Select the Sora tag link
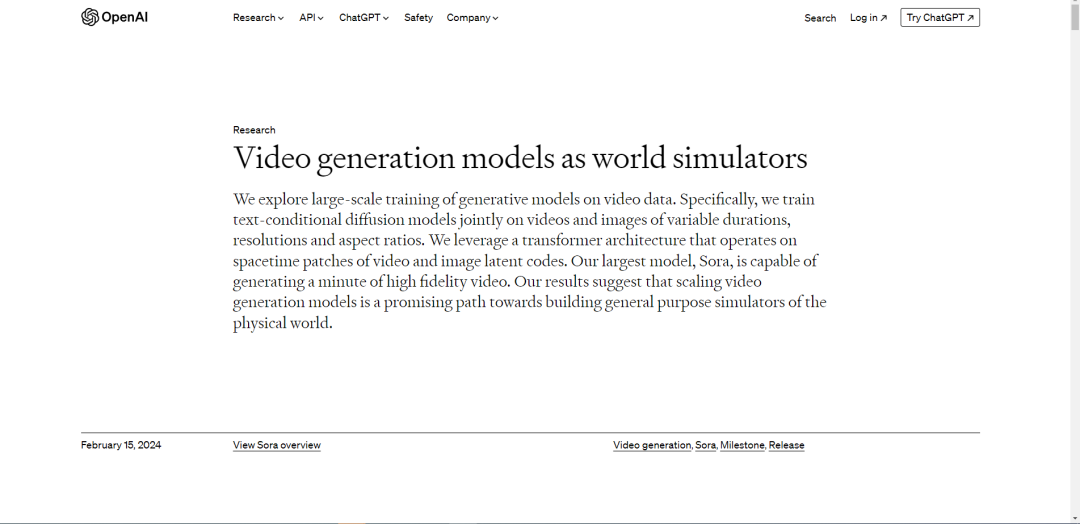Viewport: 1080px width, 524px height. (x=706, y=445)
